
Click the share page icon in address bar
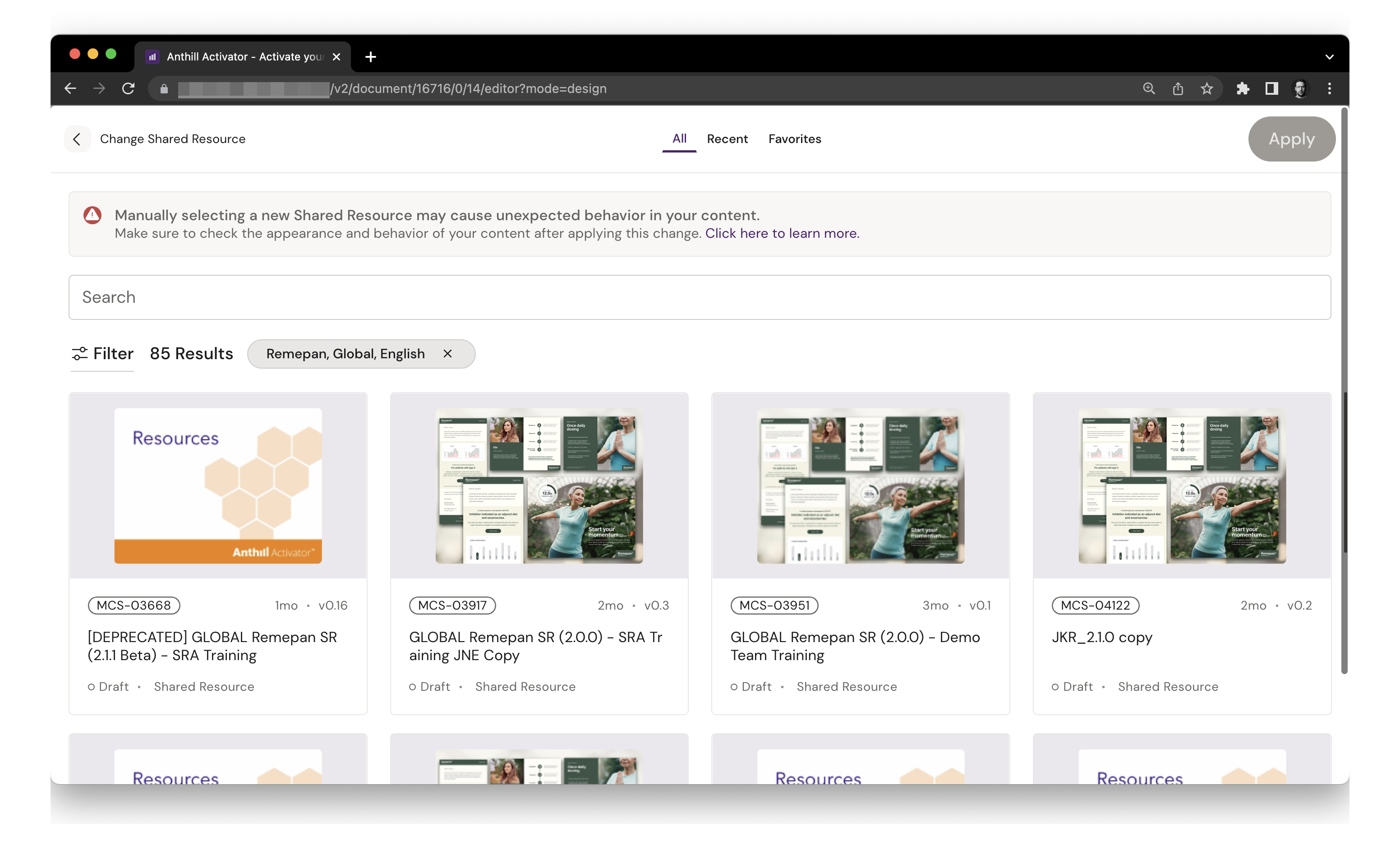[x=1178, y=89]
